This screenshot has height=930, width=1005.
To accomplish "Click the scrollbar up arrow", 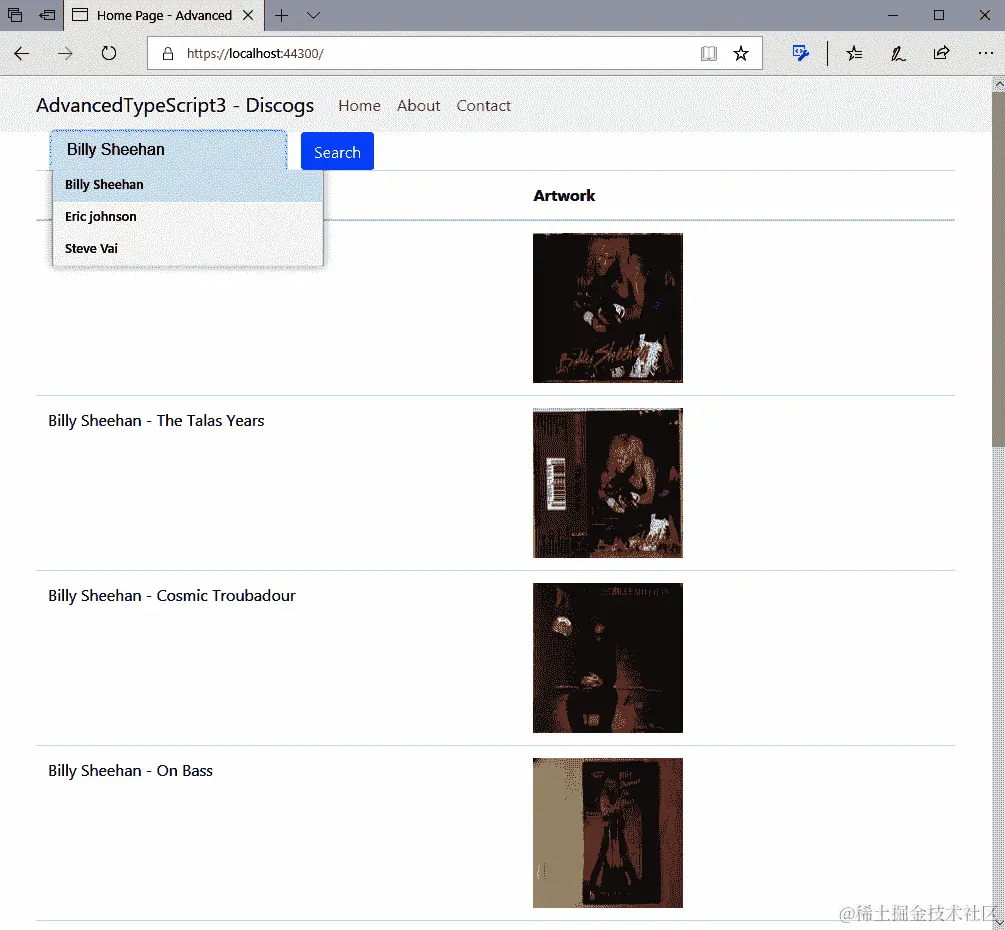I will pos(998,83).
